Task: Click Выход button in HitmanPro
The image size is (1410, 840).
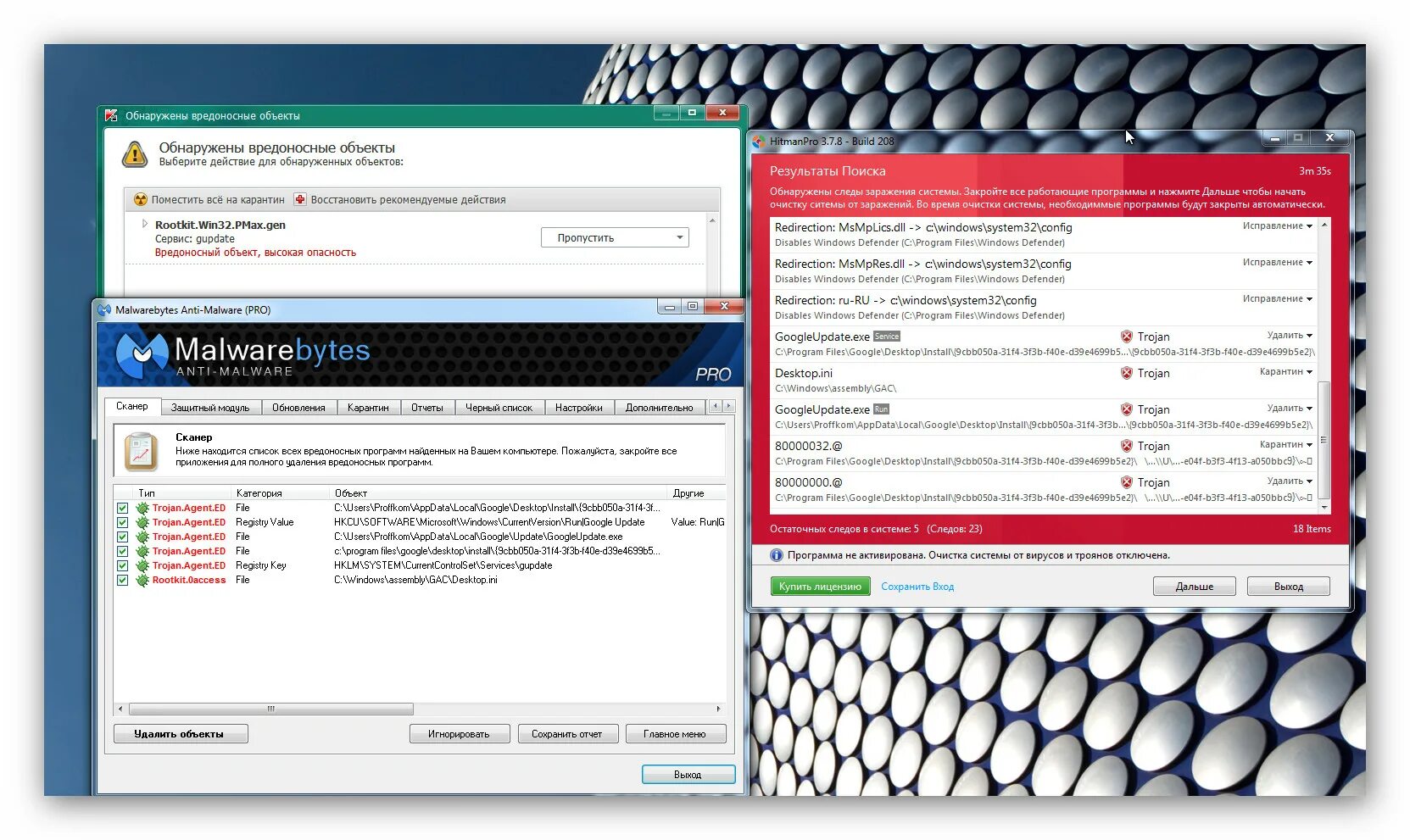Action: coord(1288,587)
